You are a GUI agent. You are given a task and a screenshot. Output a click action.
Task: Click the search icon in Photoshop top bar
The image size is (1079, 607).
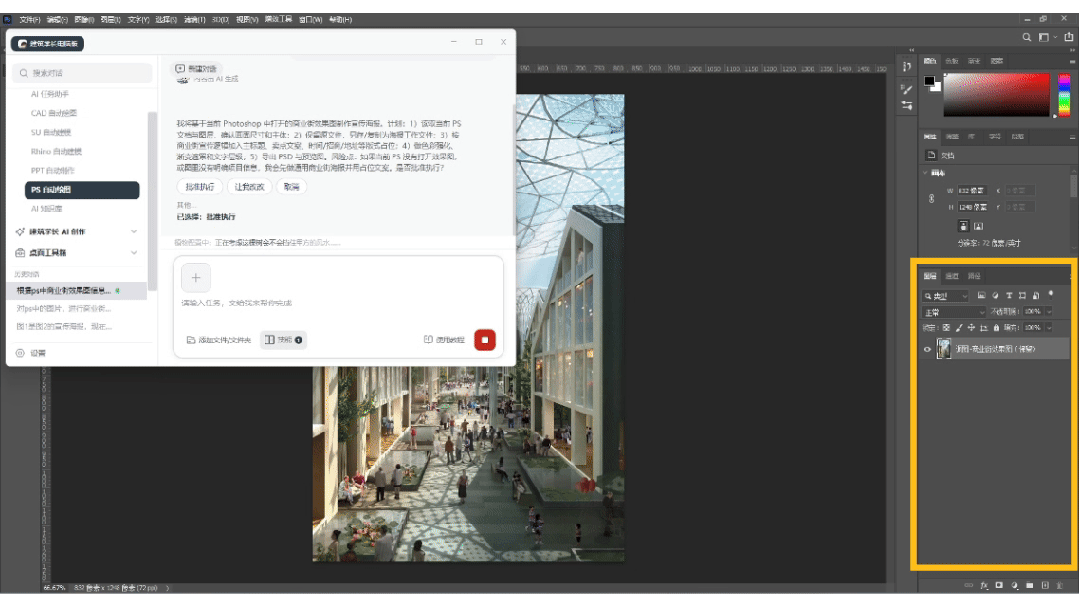[x=1026, y=37]
